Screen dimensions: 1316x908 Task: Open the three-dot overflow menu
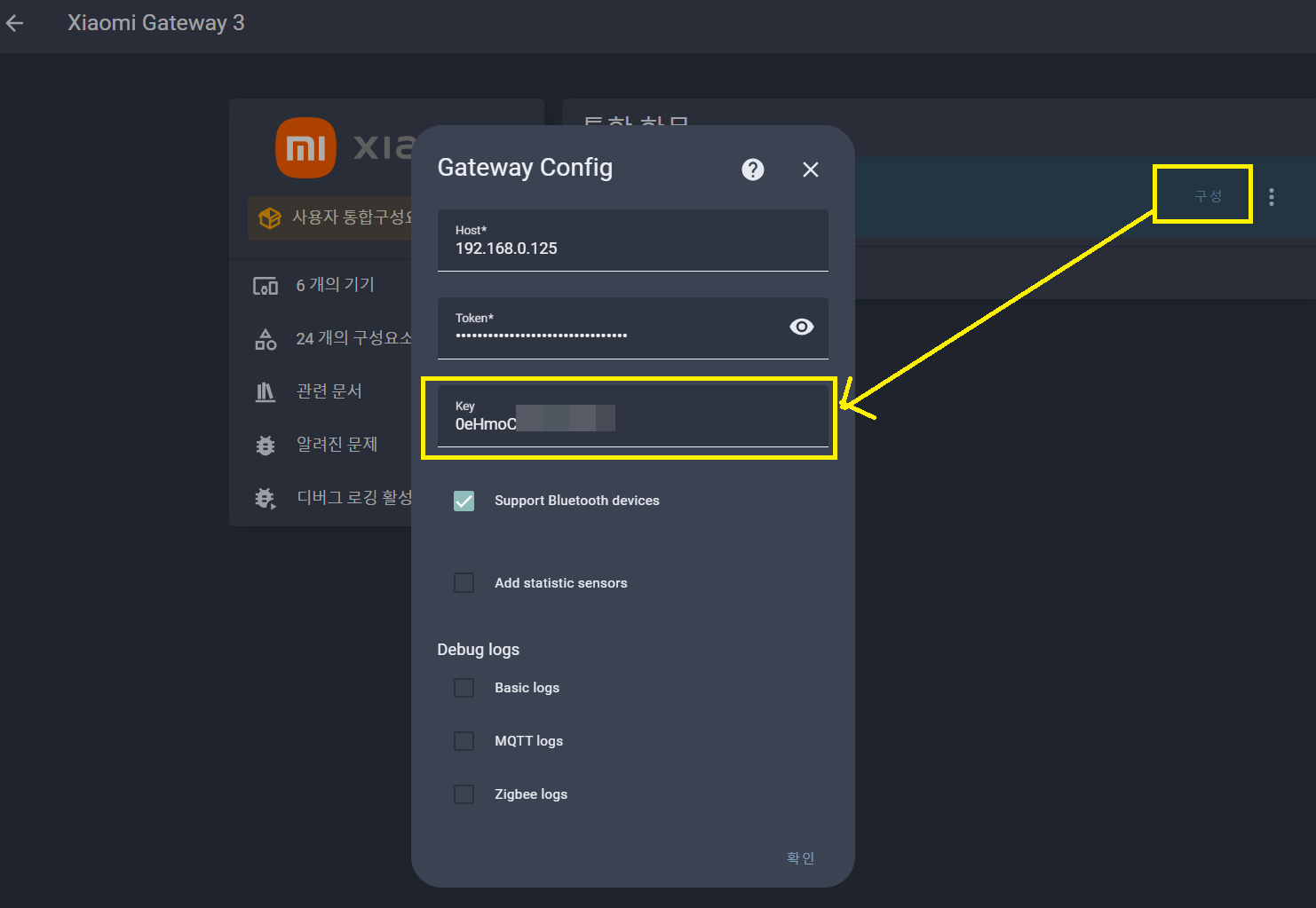pos(1272,197)
